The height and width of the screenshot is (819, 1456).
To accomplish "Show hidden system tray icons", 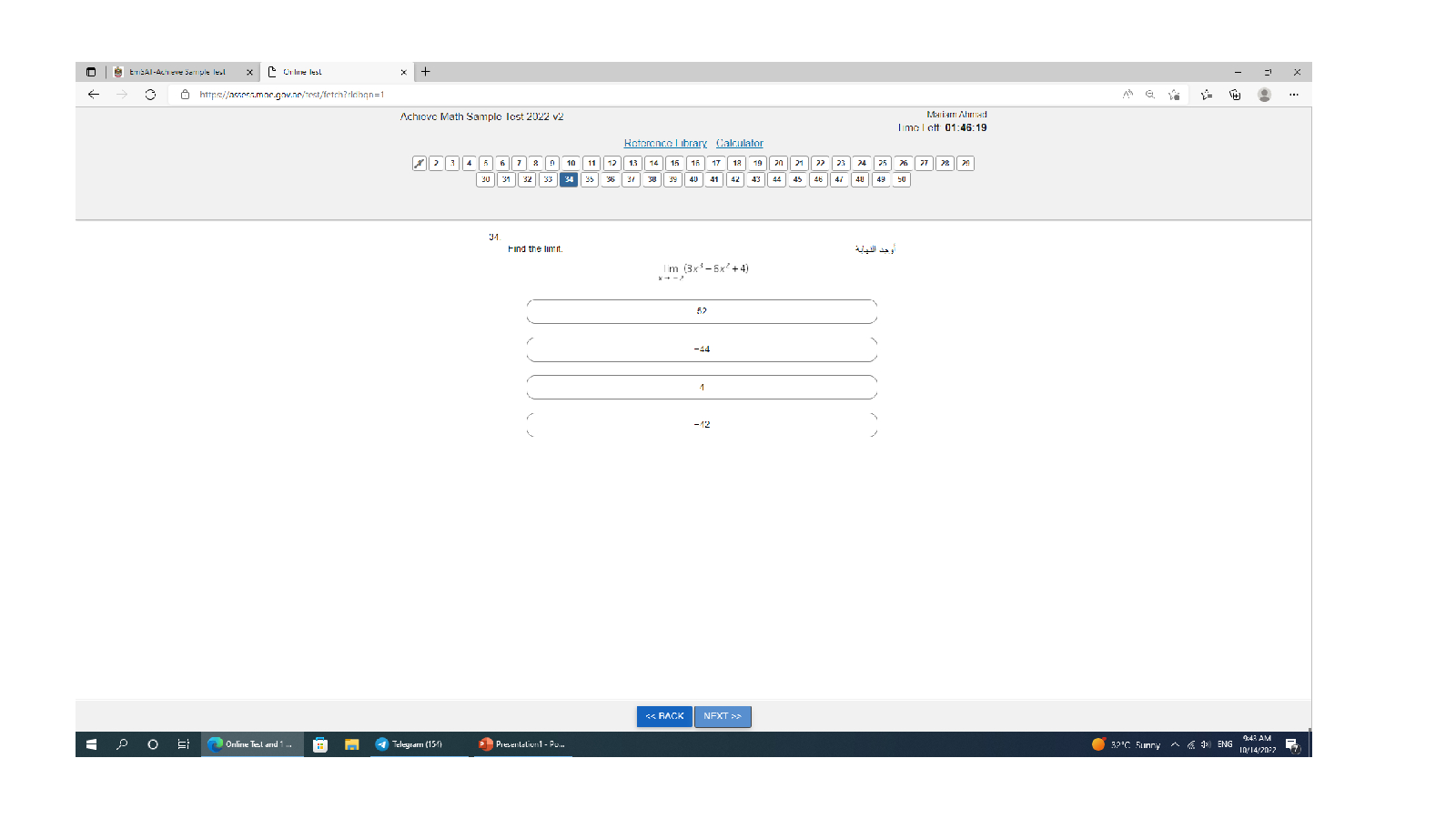I will point(1175,744).
